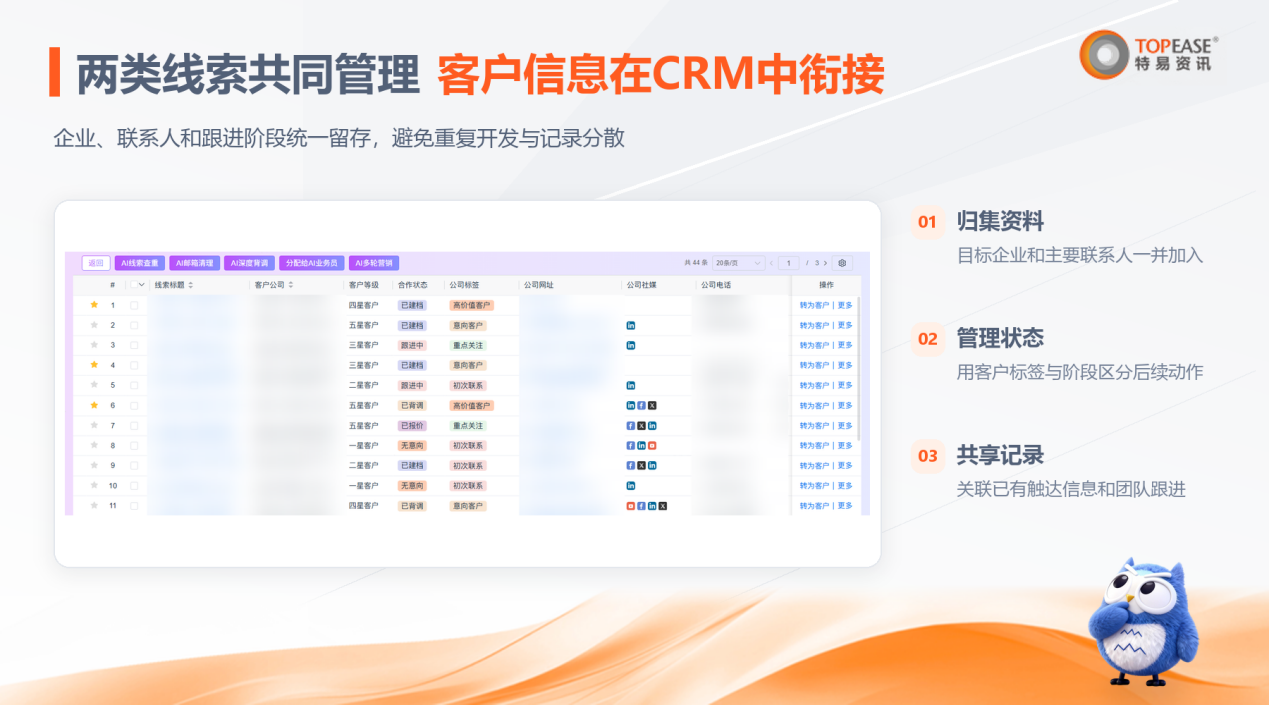1269x705 pixels.
Task: Run the AI线索查重 action
Action: point(140,263)
